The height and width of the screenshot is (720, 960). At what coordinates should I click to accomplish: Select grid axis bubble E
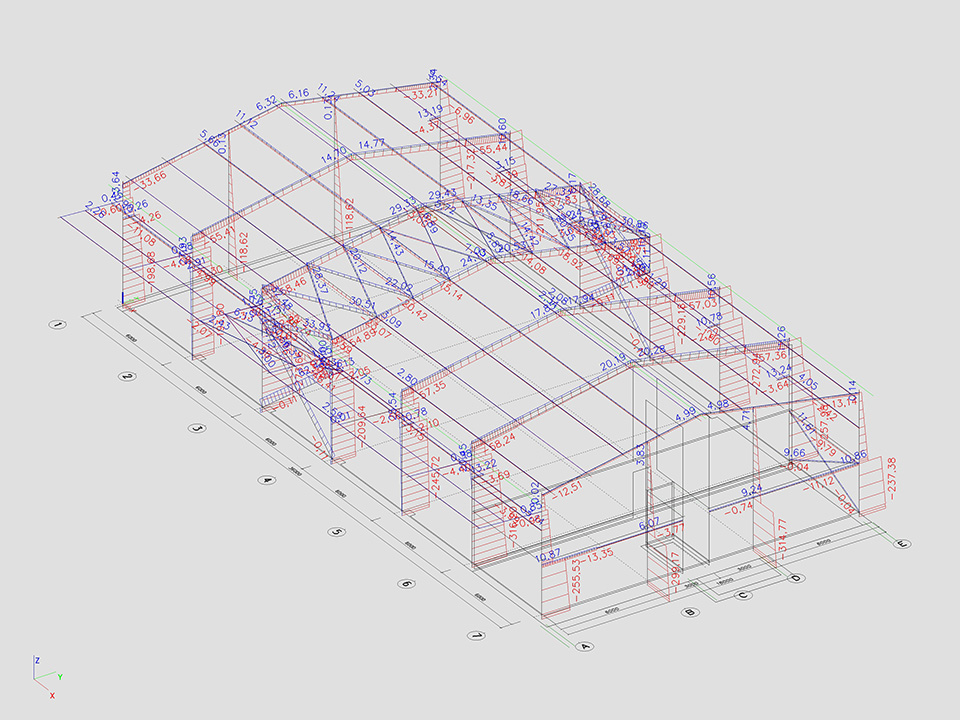[x=901, y=543]
